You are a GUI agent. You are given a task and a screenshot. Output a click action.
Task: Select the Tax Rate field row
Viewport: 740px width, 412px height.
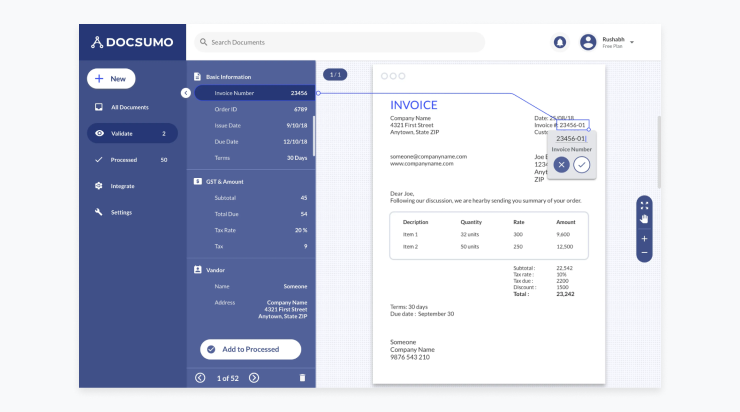(255, 230)
